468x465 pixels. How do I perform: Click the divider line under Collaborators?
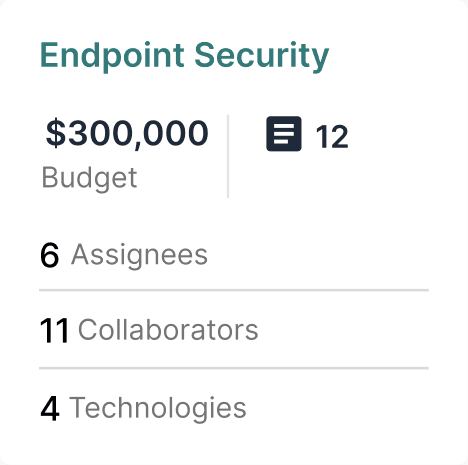[234, 368]
